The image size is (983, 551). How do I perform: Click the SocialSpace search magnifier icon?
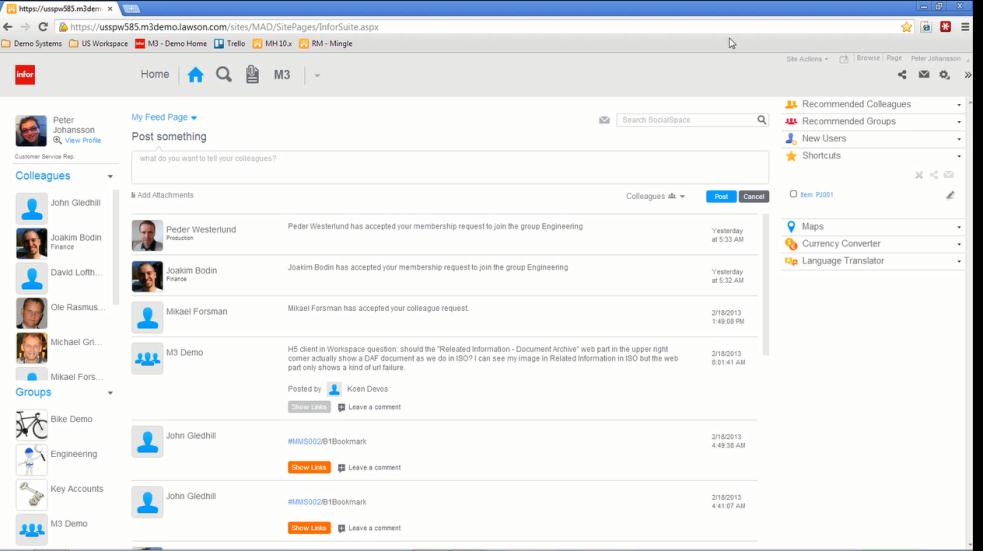[x=762, y=119]
